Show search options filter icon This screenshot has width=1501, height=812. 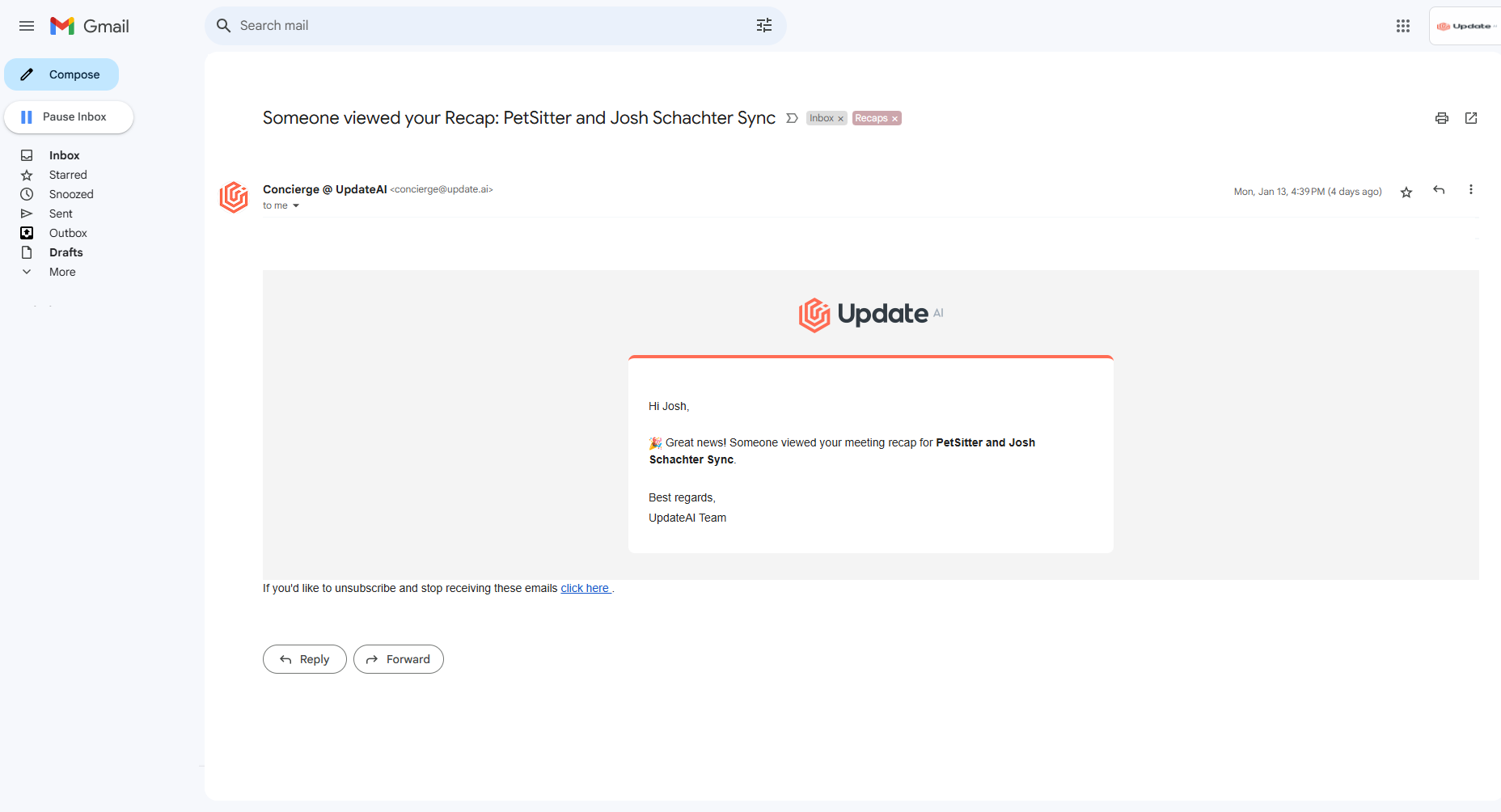(x=764, y=26)
